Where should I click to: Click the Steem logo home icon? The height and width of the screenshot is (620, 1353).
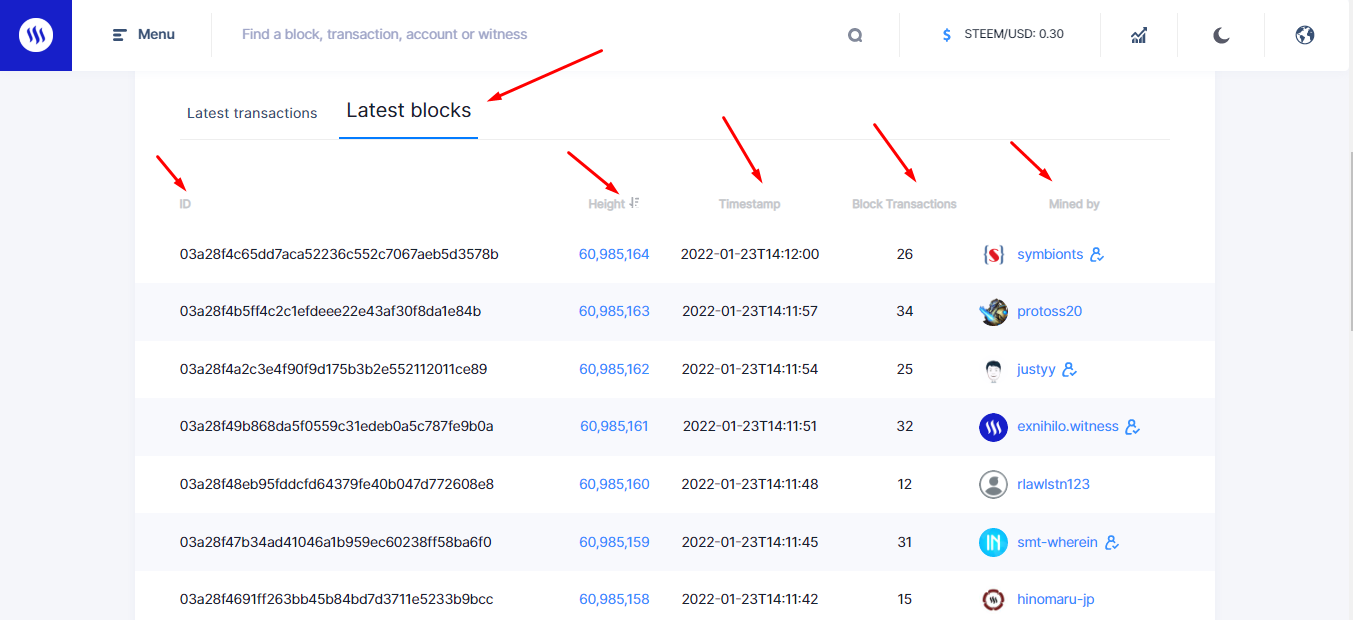coord(36,35)
